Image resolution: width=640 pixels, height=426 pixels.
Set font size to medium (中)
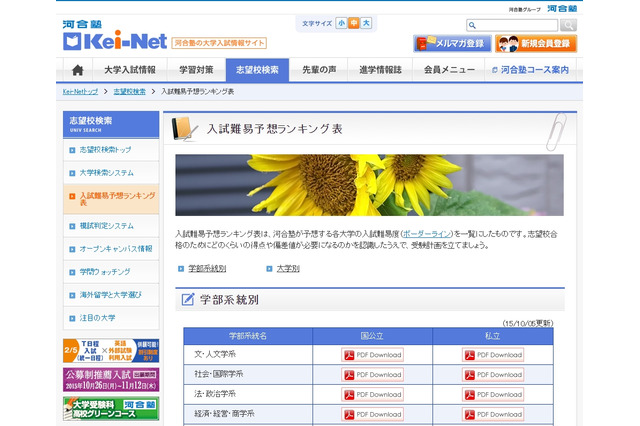[x=354, y=23]
